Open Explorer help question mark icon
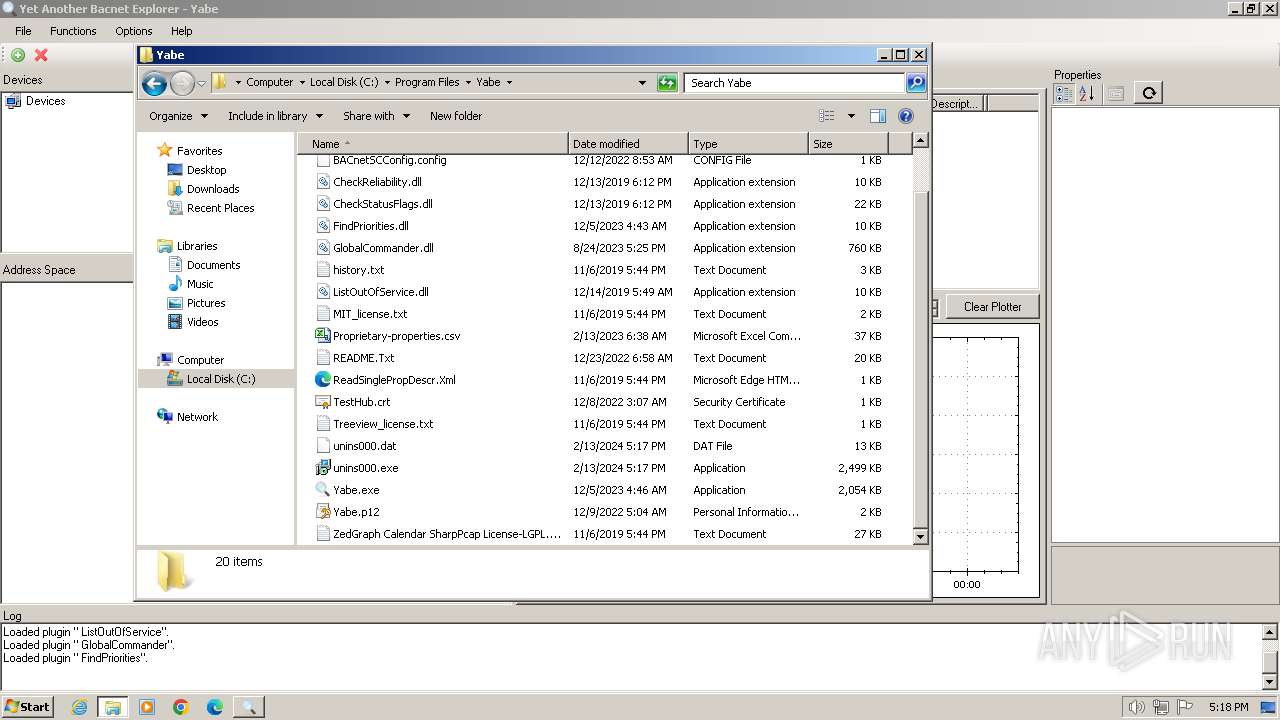This screenshot has width=1280, height=720. point(906,116)
